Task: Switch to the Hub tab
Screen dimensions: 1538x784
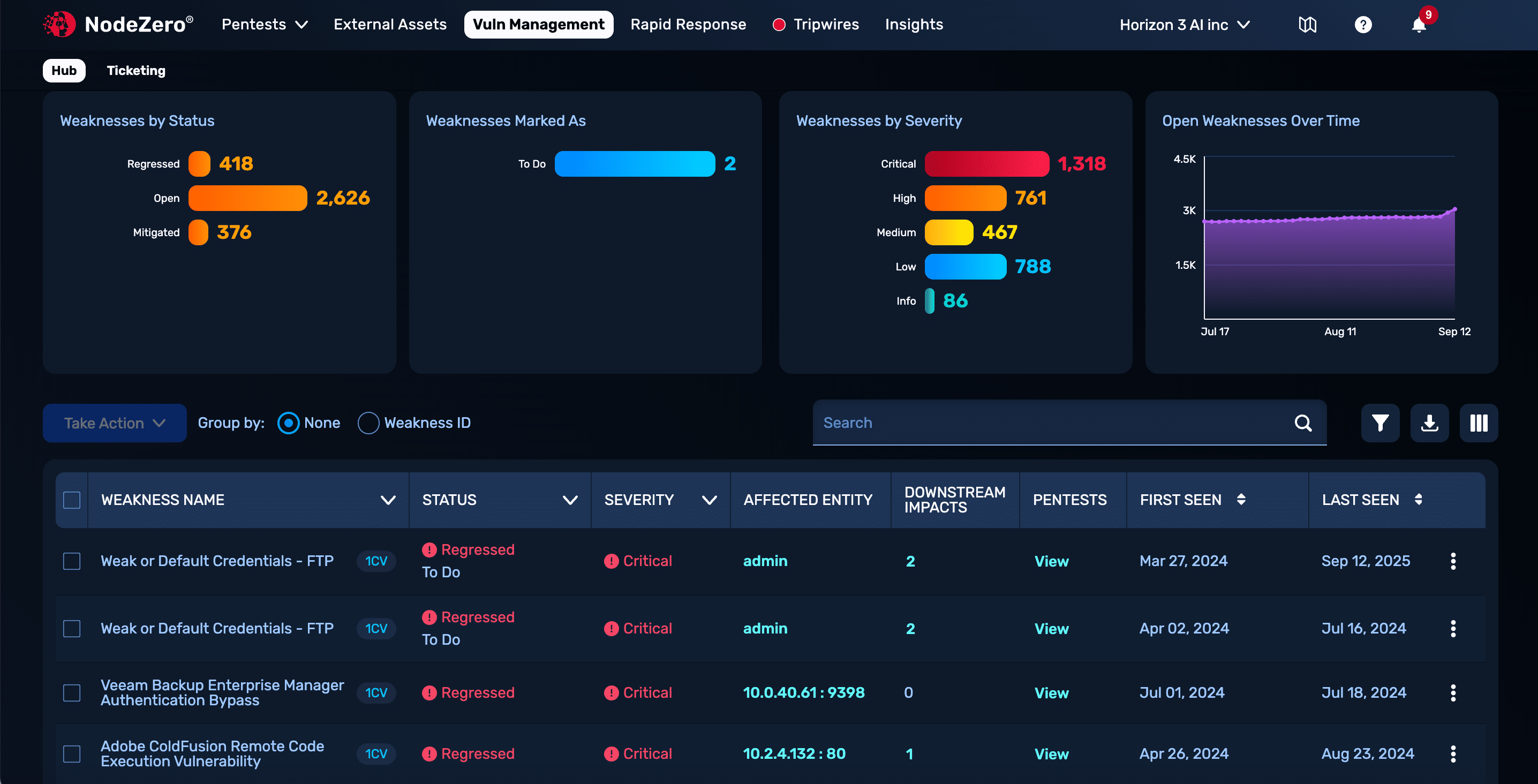Action: 64,71
